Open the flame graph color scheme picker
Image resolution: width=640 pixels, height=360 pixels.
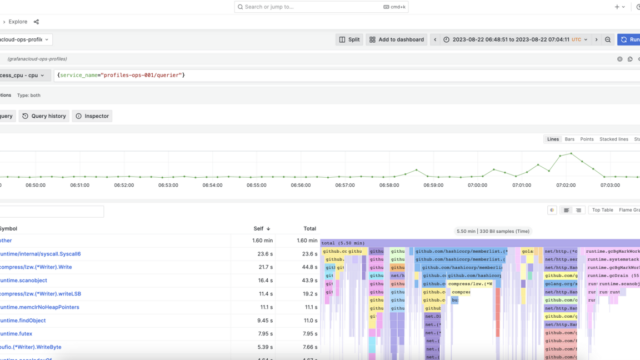coord(552,210)
